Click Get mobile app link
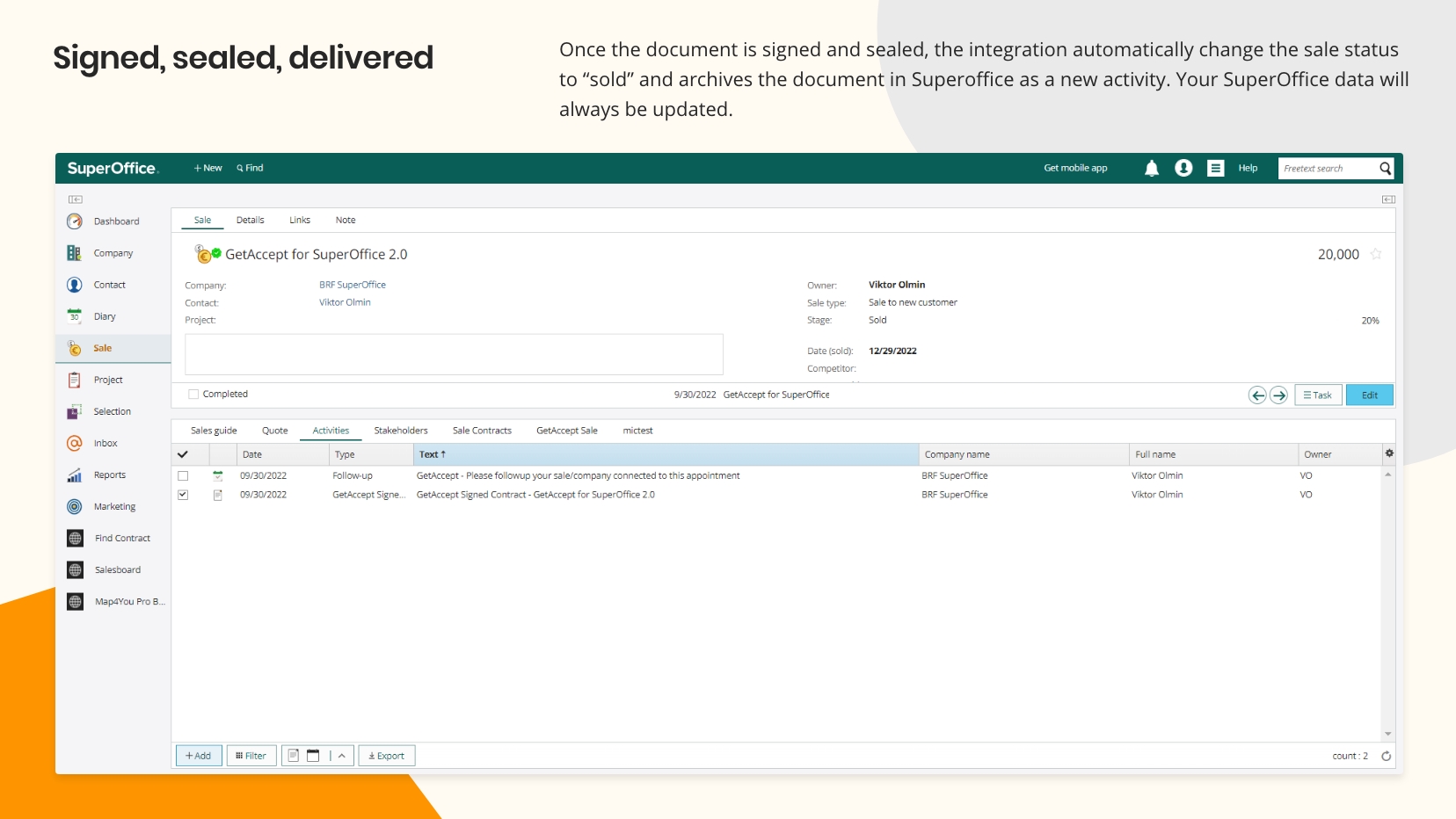Viewport: 1456px width, 819px height. click(x=1075, y=168)
